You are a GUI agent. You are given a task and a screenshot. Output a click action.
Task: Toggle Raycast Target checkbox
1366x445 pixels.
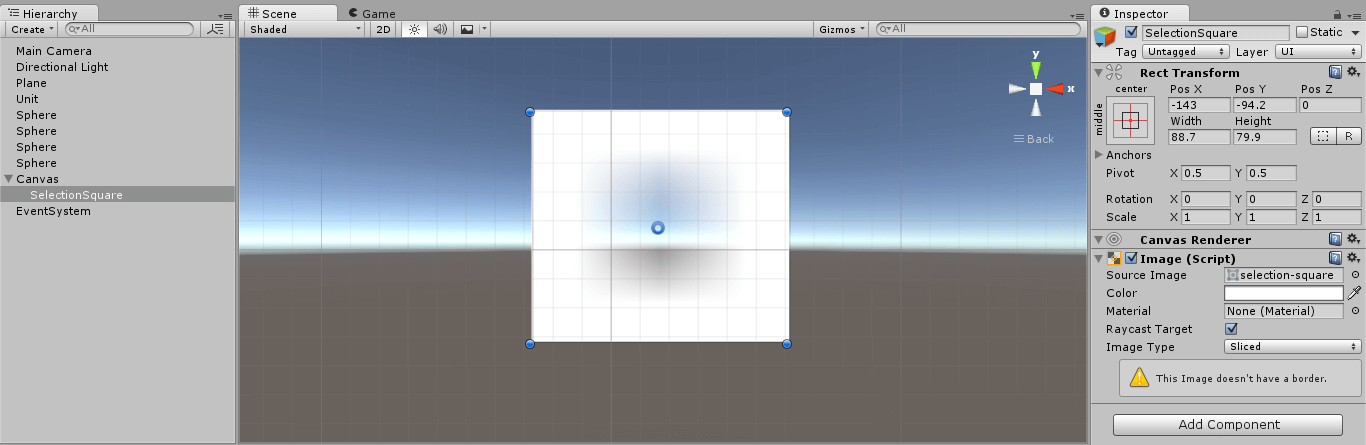pos(1231,329)
